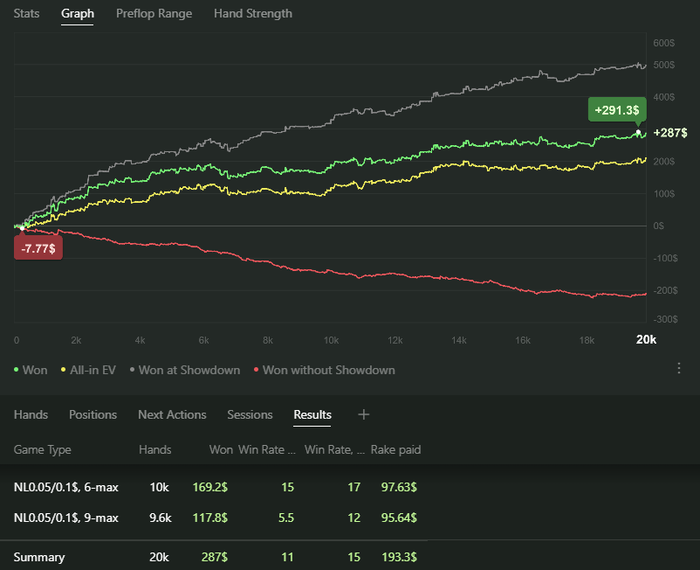Click the 10k x-axis label
The width and height of the screenshot is (700, 570).
click(331, 340)
